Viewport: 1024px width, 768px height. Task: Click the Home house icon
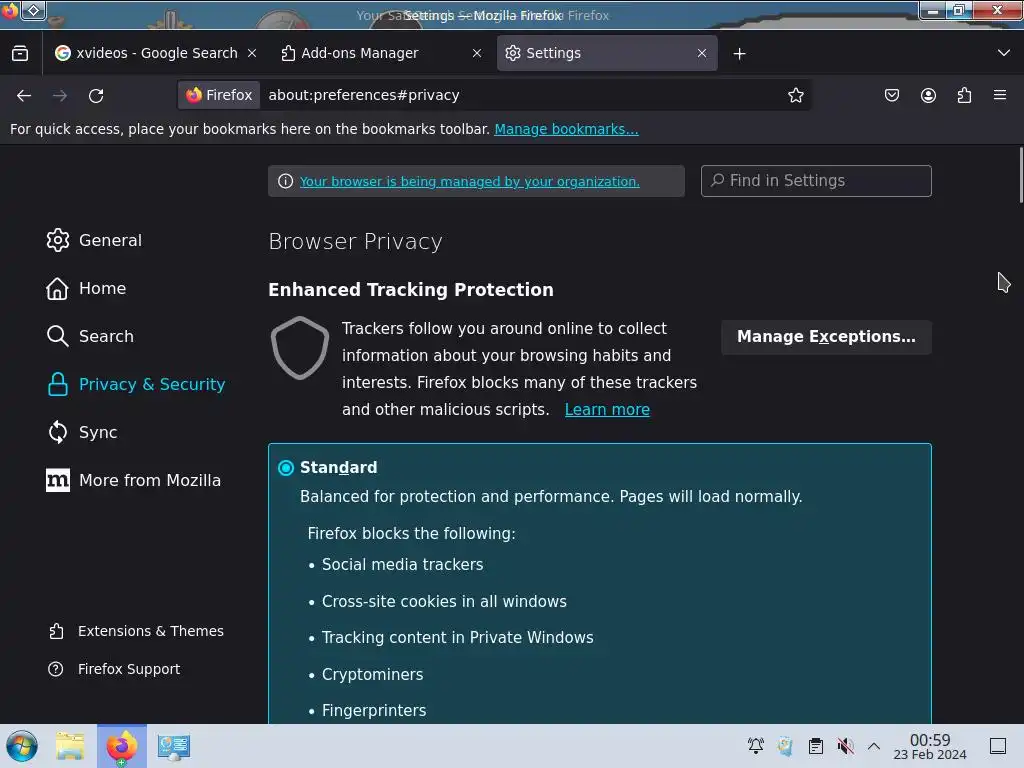(x=57, y=289)
